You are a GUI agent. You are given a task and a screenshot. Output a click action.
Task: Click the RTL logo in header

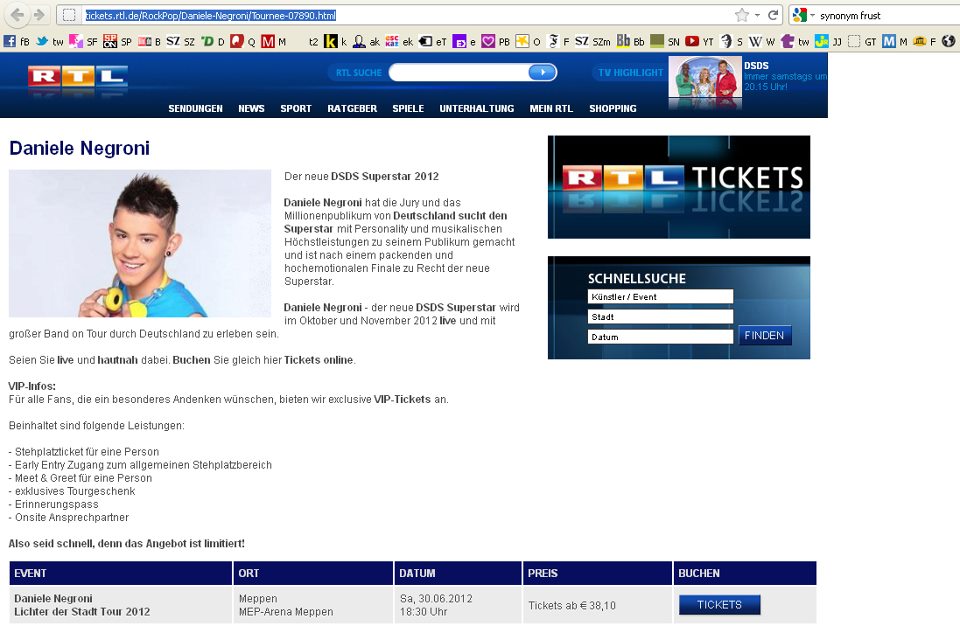point(78,76)
